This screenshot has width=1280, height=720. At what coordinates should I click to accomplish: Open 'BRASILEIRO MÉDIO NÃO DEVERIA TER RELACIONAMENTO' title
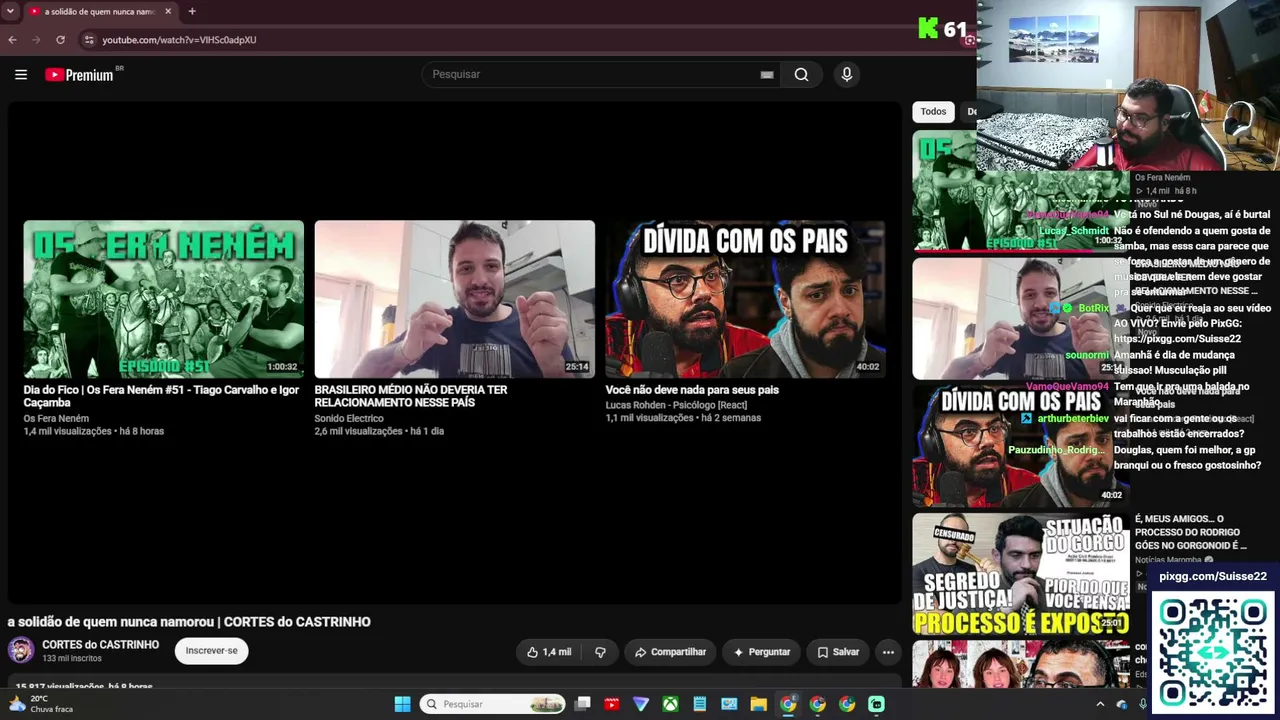pos(411,396)
